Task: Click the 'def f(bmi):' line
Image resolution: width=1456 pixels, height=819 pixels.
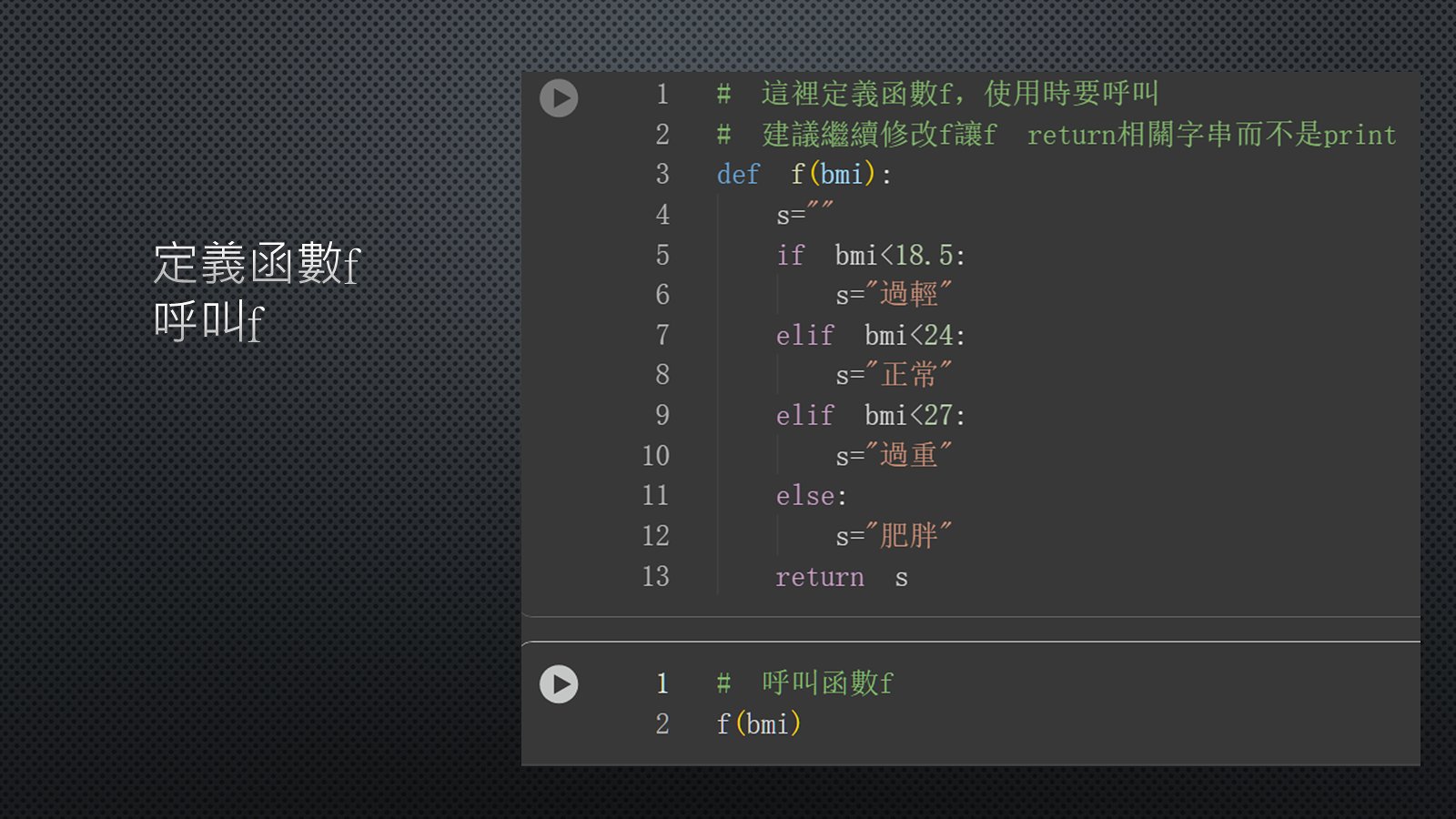Action: tap(804, 175)
